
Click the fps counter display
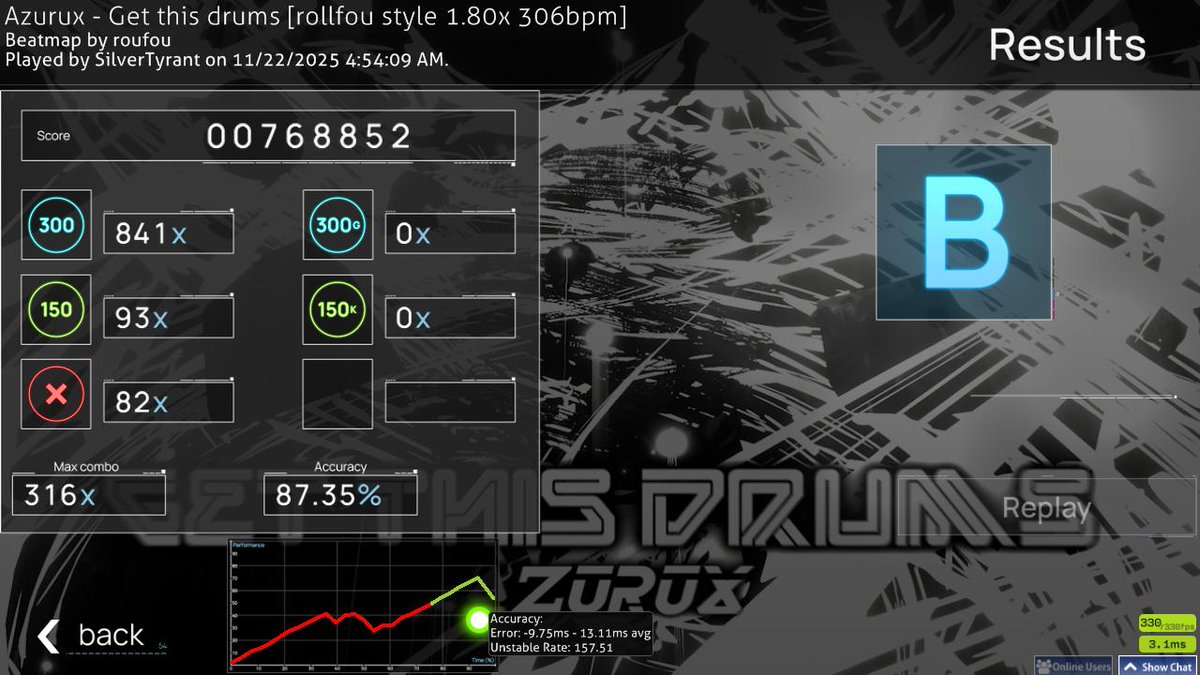pyautogui.click(x=1167, y=622)
